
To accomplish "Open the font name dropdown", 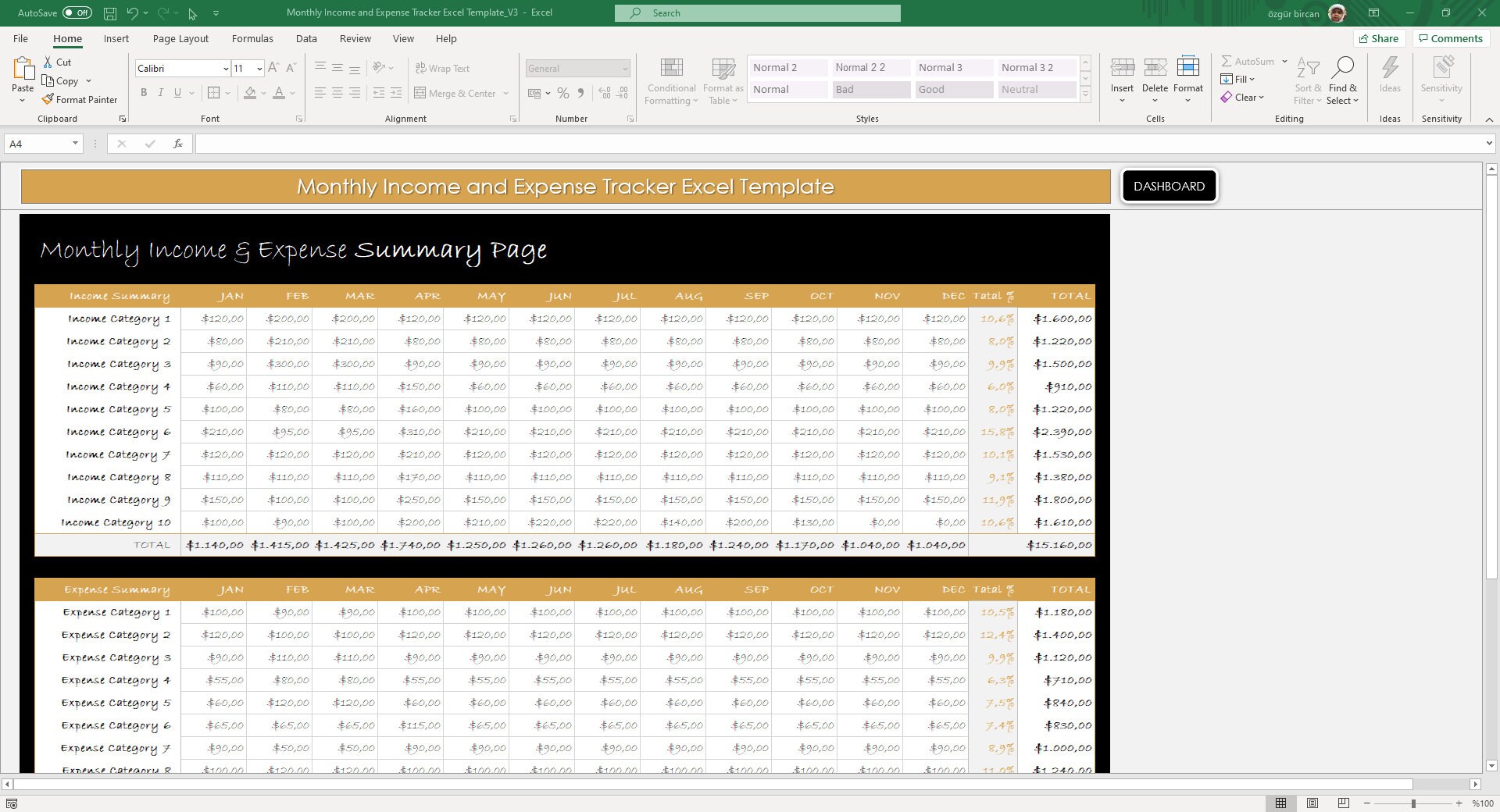I will click(x=225, y=69).
